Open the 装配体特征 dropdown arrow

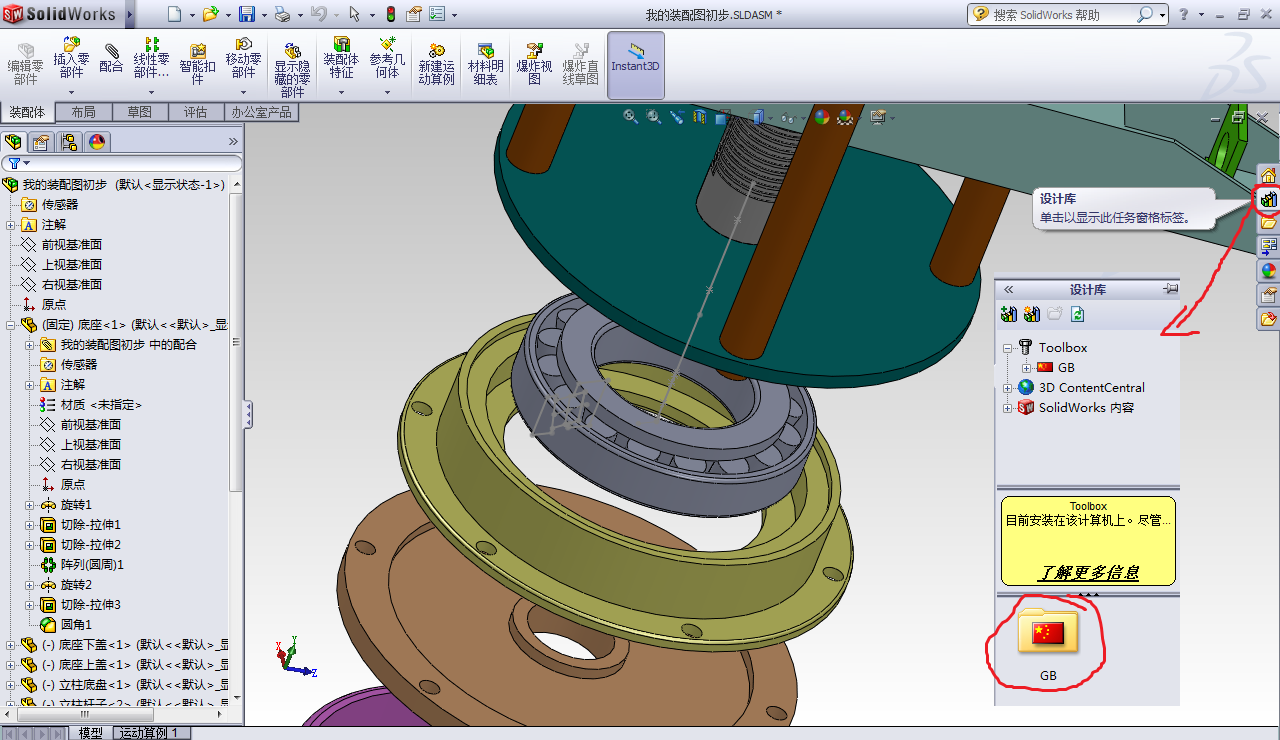(x=341, y=92)
